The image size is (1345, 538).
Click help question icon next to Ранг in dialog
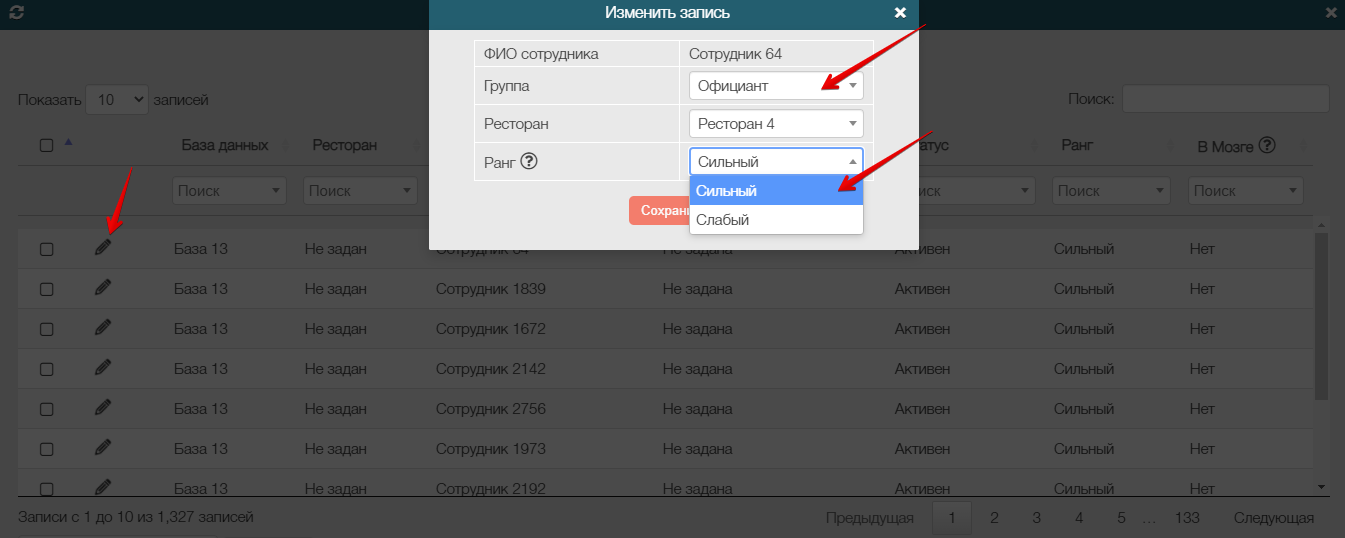click(x=529, y=161)
